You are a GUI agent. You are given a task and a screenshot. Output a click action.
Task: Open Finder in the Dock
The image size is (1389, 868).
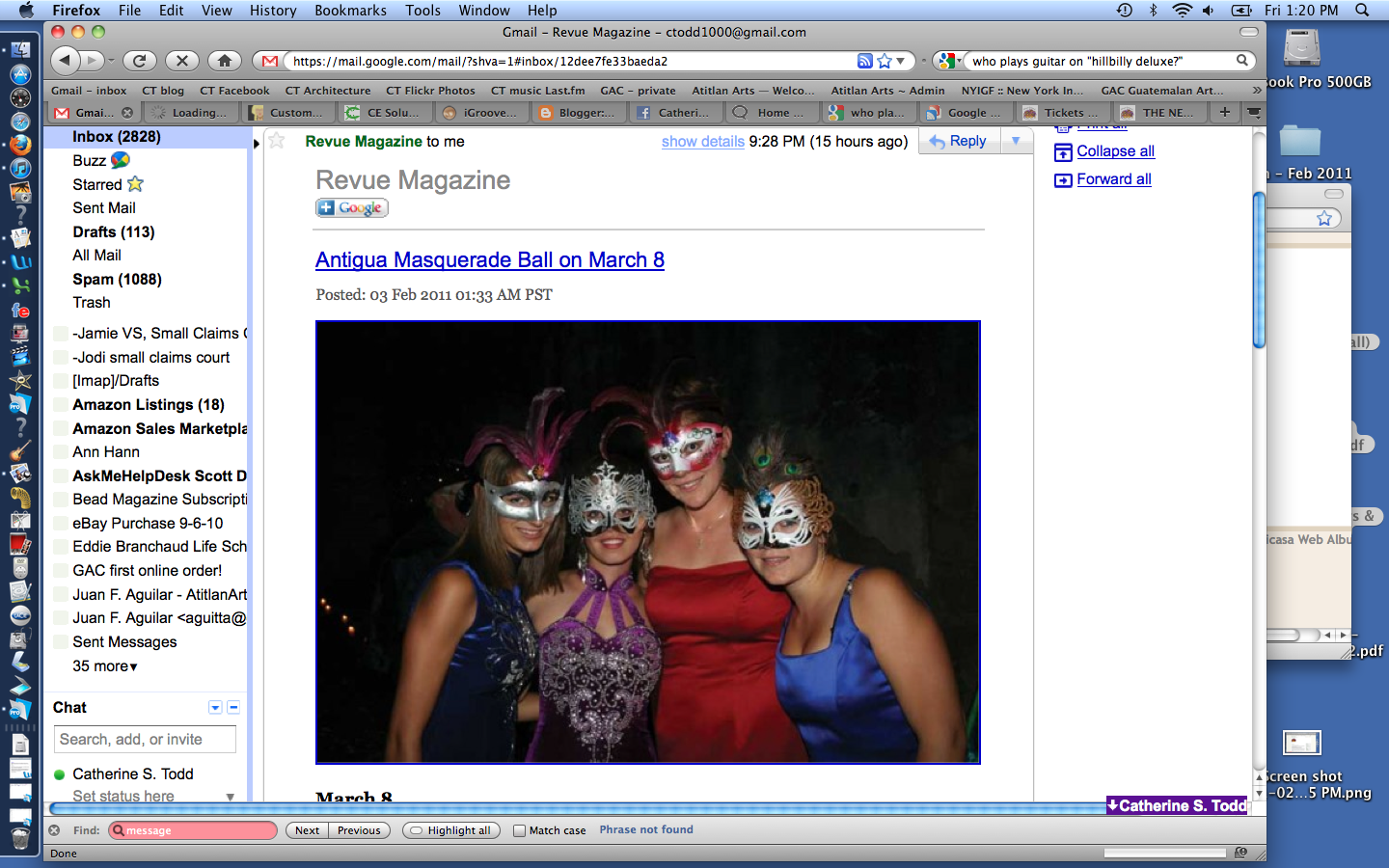click(x=20, y=50)
